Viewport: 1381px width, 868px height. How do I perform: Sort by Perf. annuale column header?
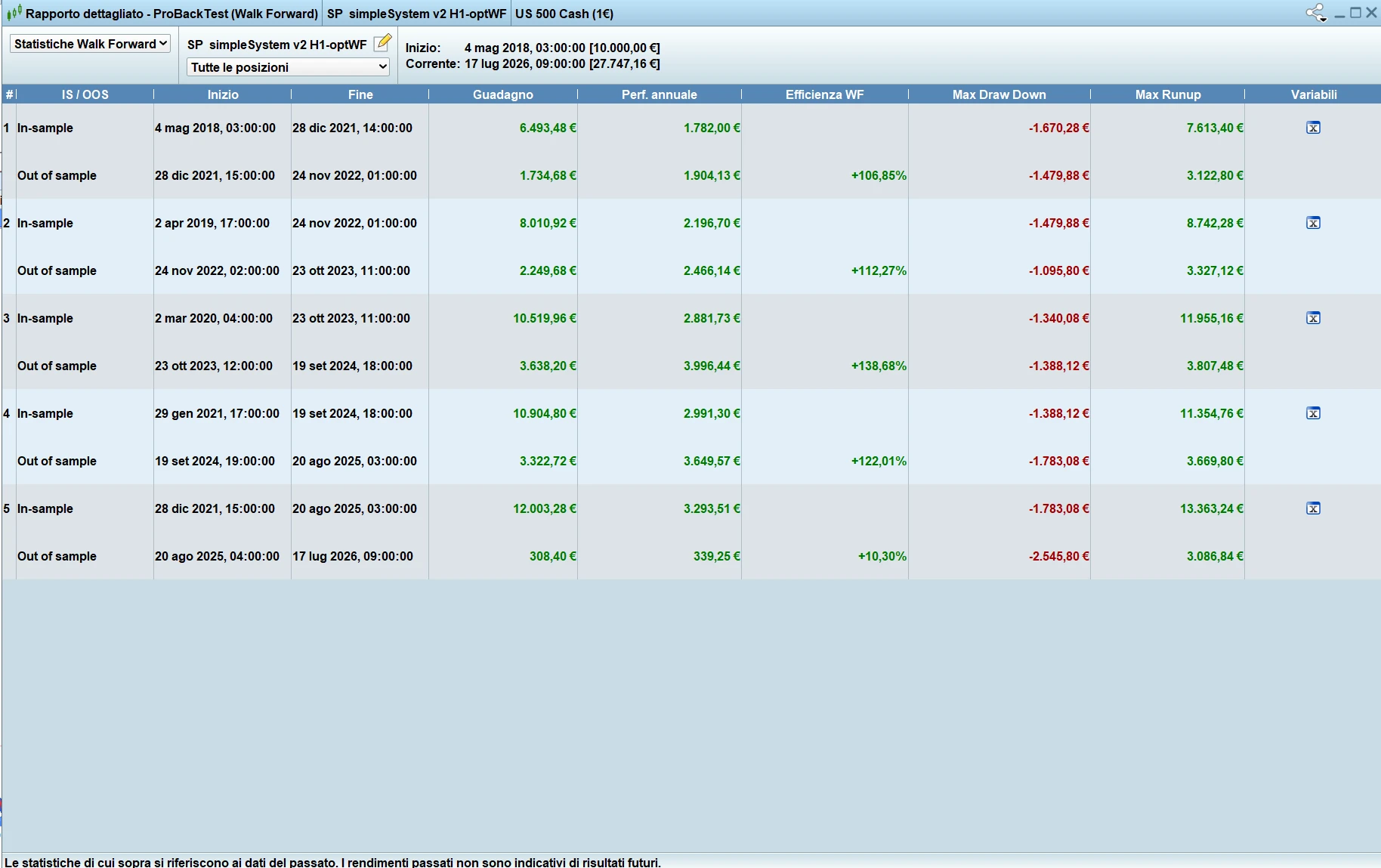659,94
